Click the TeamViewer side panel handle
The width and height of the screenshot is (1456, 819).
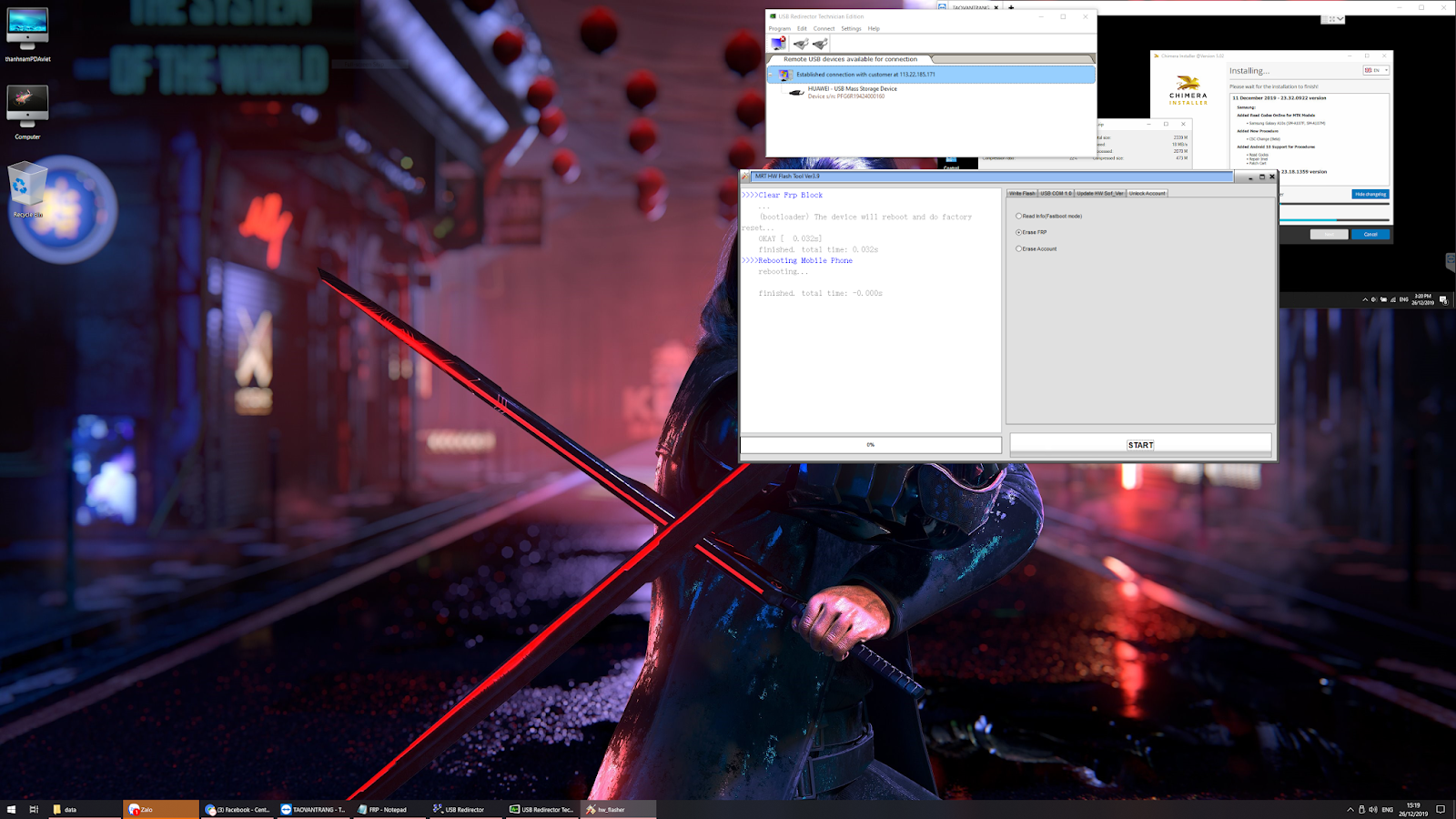[1451, 262]
